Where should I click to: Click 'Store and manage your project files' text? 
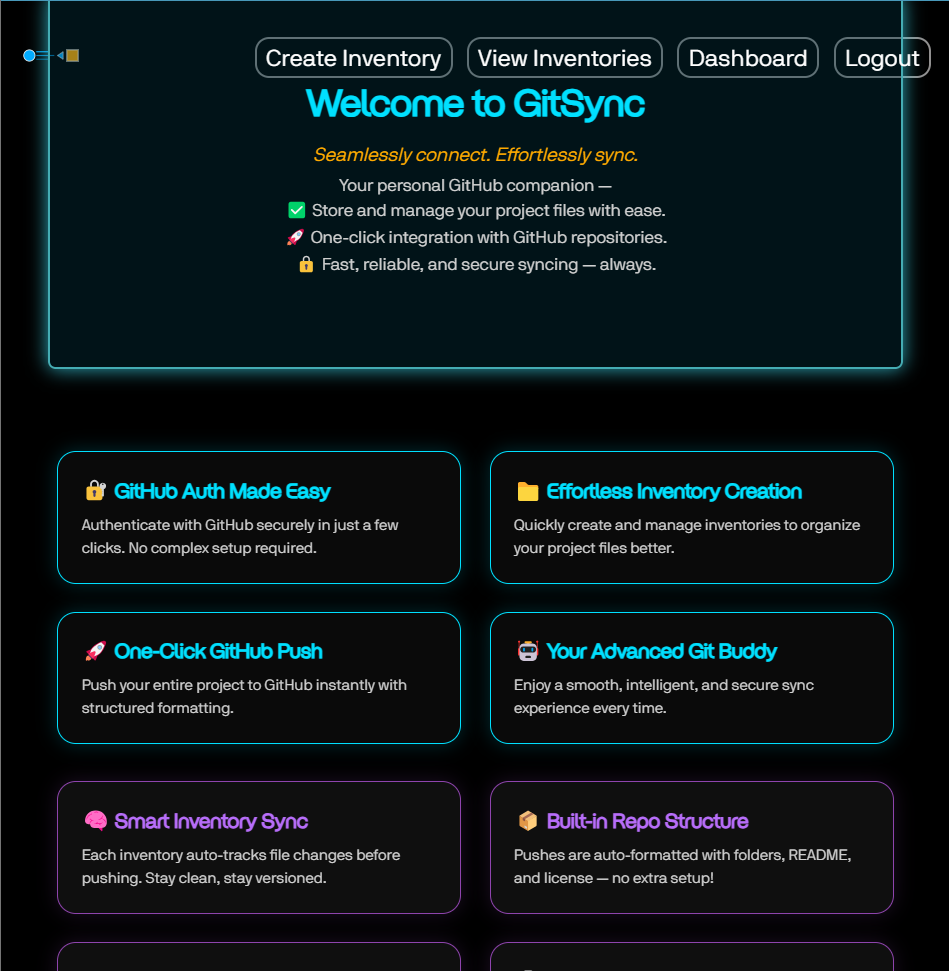tap(488, 211)
